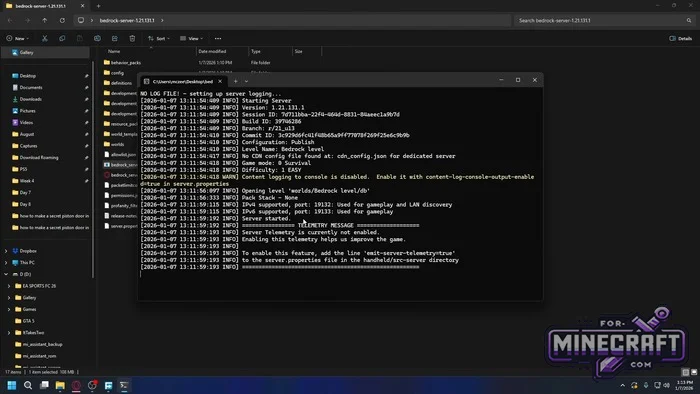Click the Refresh icon in navigation bar
Image resolution: width=700 pixels, height=394 pixels.
click(x=62, y=20)
